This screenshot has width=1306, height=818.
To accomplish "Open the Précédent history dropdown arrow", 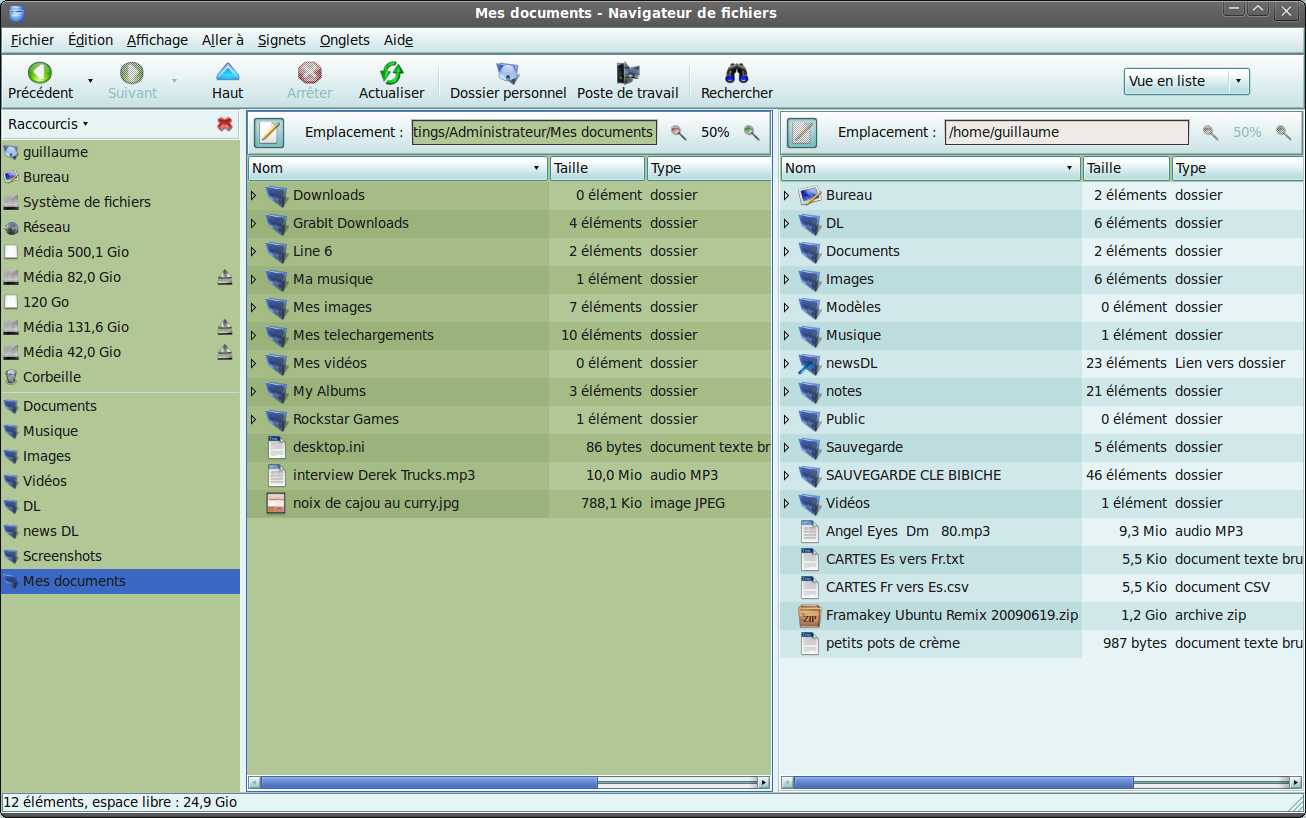I will click(x=90, y=81).
